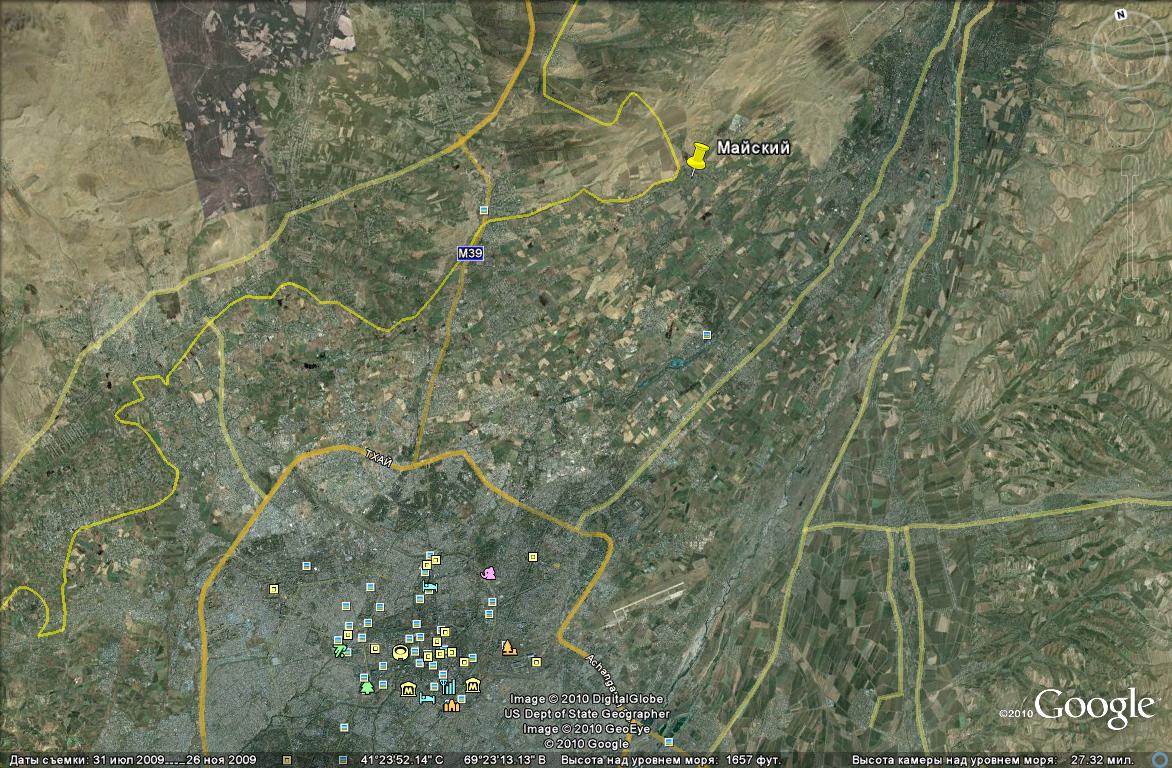Click the ТХАЙ ring road label
The height and width of the screenshot is (768, 1172).
pyautogui.click(x=380, y=456)
